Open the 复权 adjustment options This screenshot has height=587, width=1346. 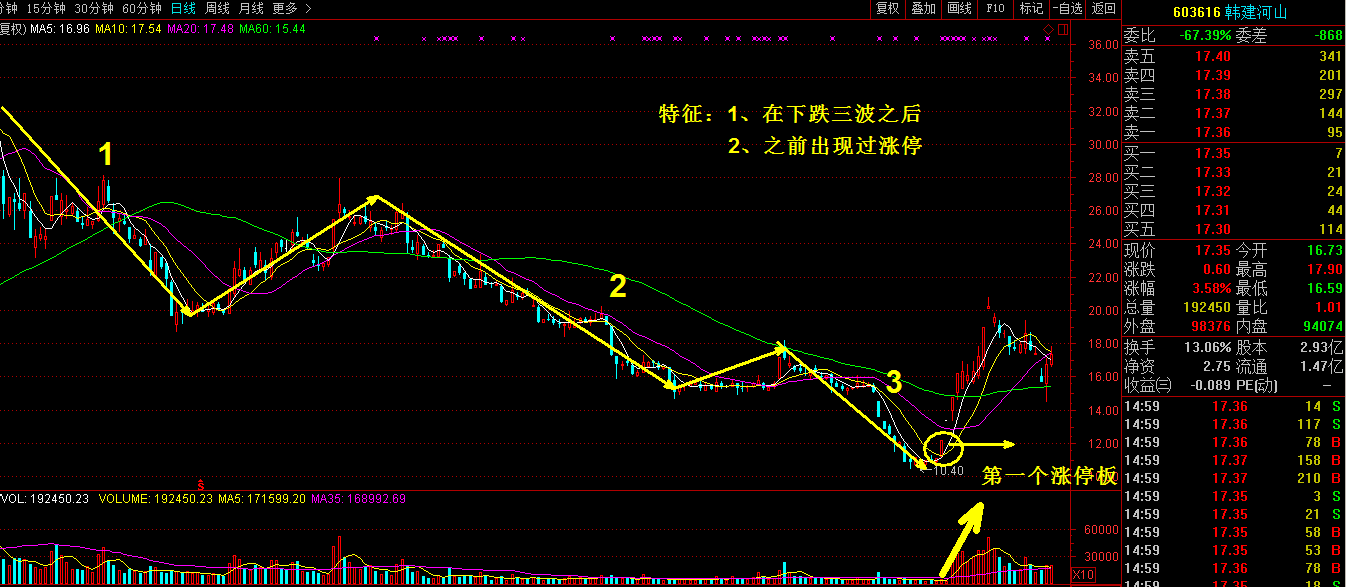coord(887,9)
